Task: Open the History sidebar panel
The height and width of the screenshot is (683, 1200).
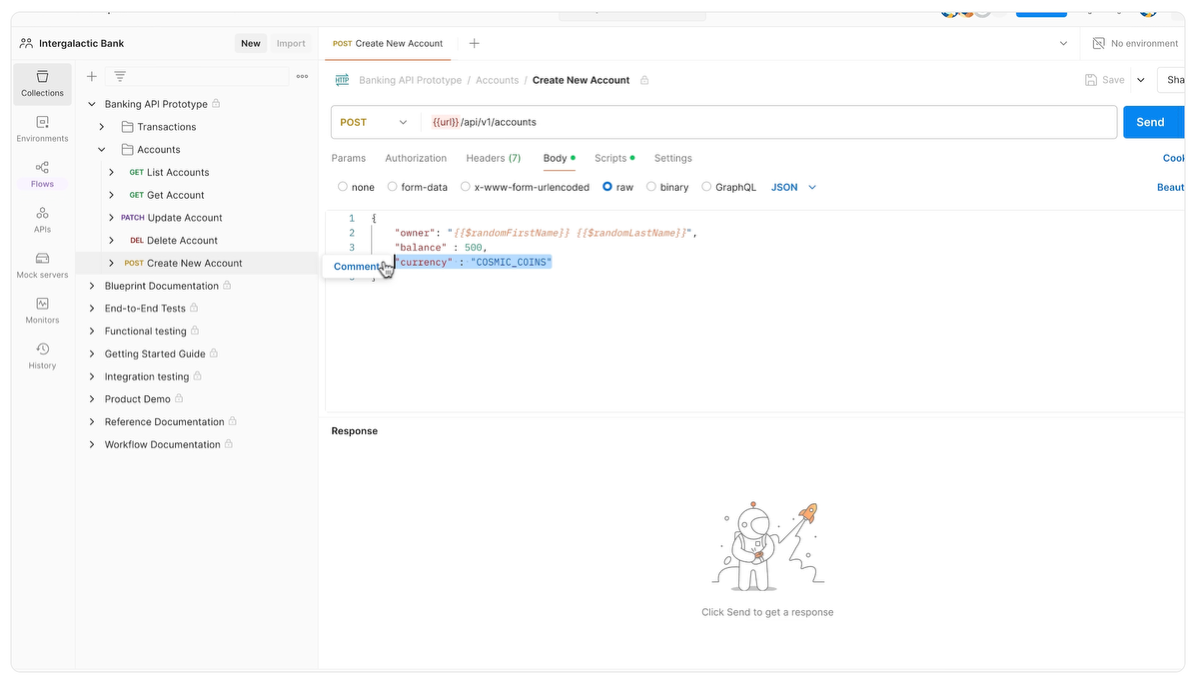Action: (x=42, y=356)
